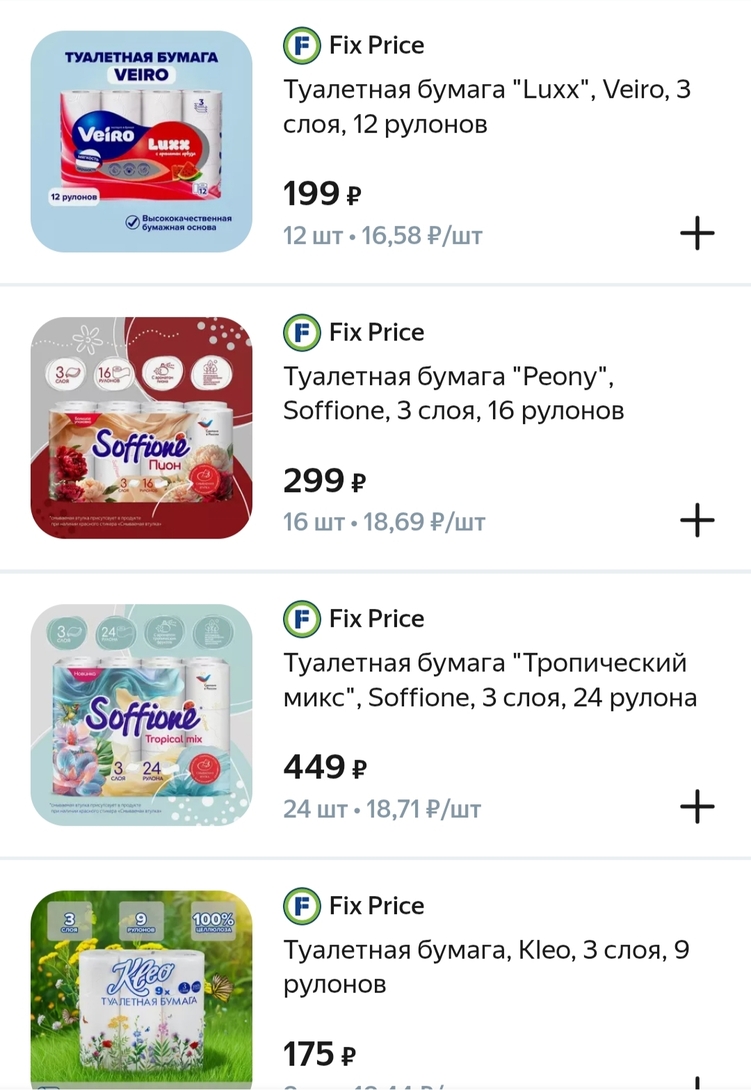Click Fix Price store name above Veiro
751x1090 pixels.
click(x=376, y=46)
